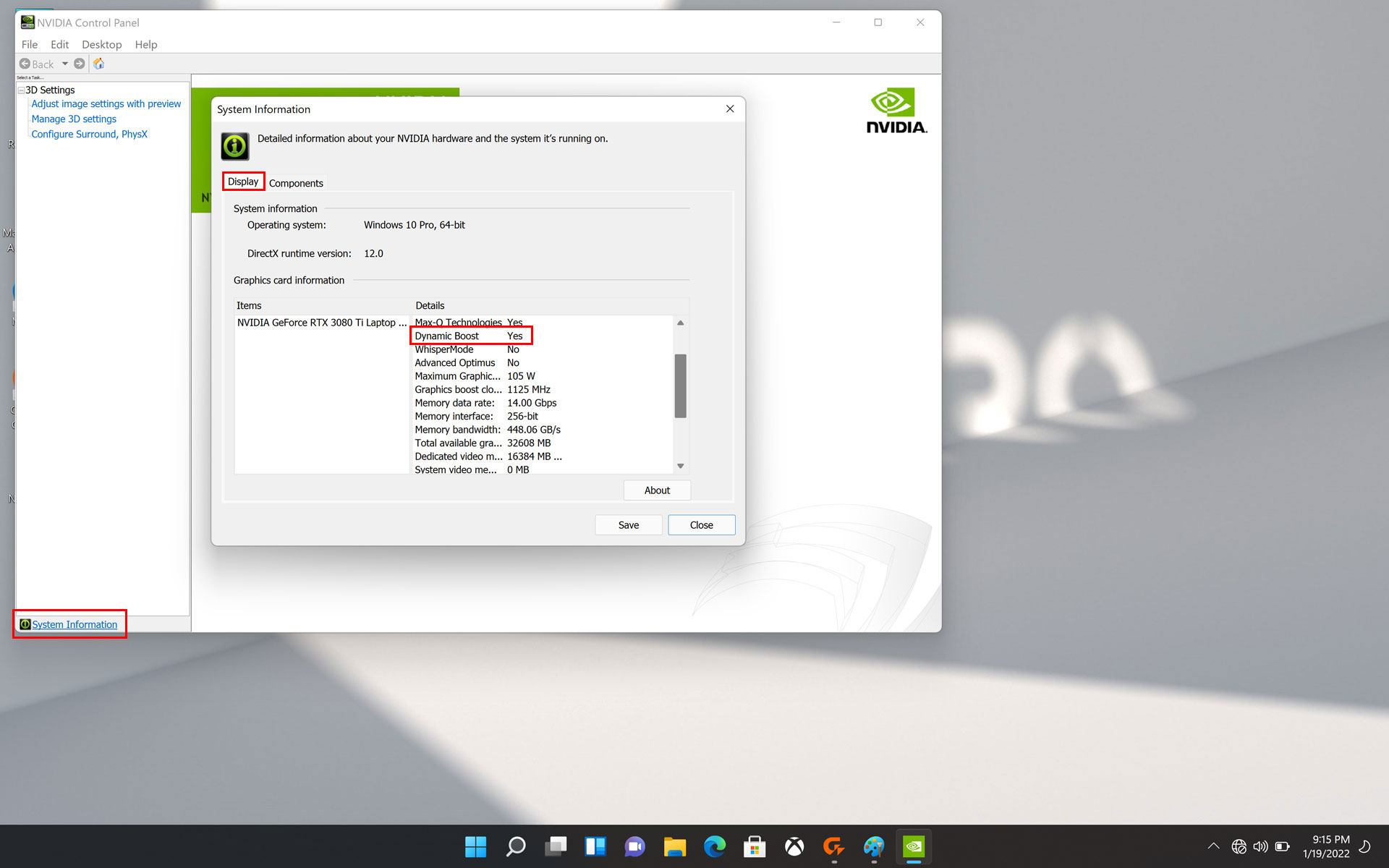Show hidden tray icons chevron
Screen dimensions: 1389x868
(1214, 846)
